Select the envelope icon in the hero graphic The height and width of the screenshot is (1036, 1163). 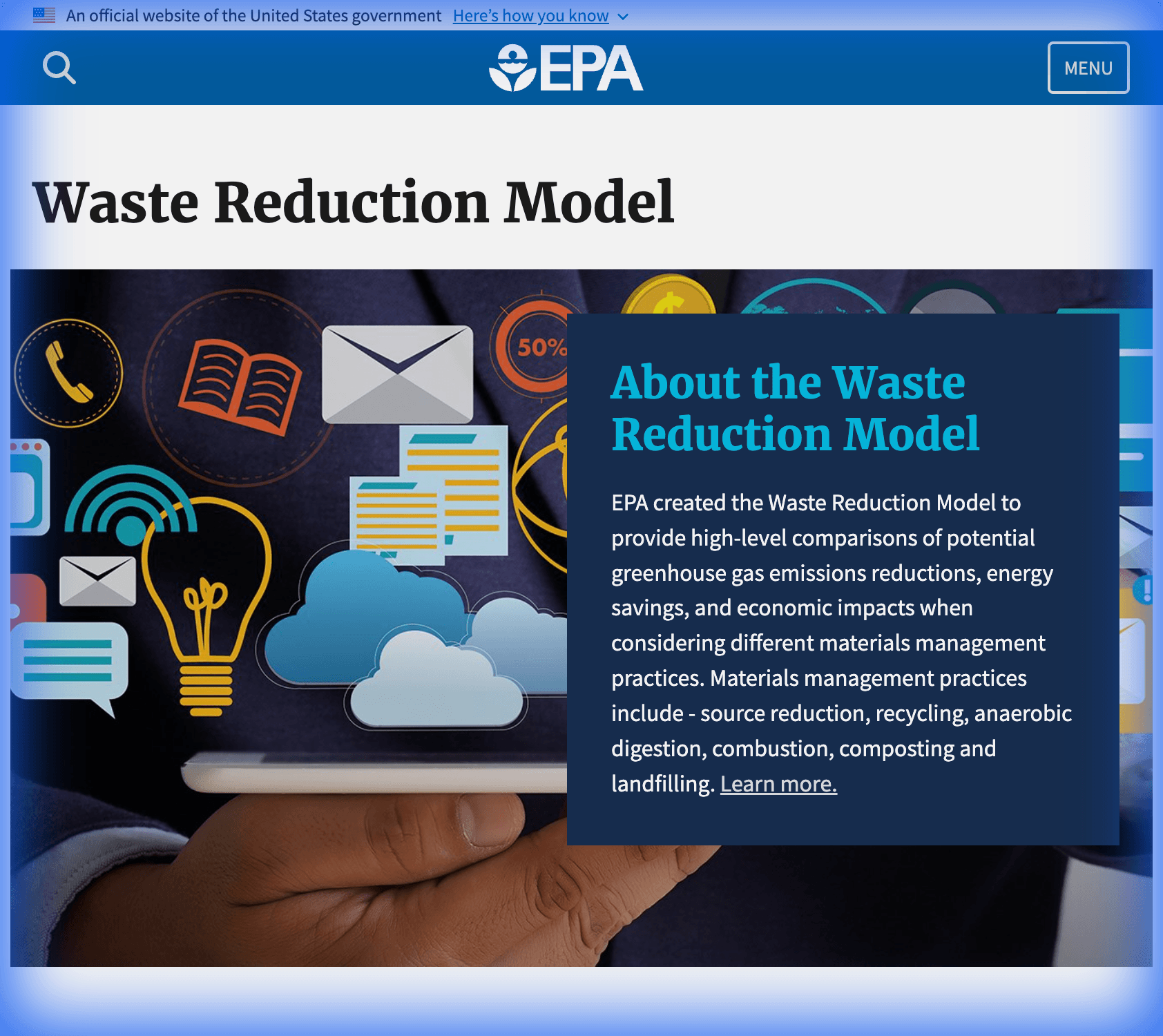(x=398, y=373)
